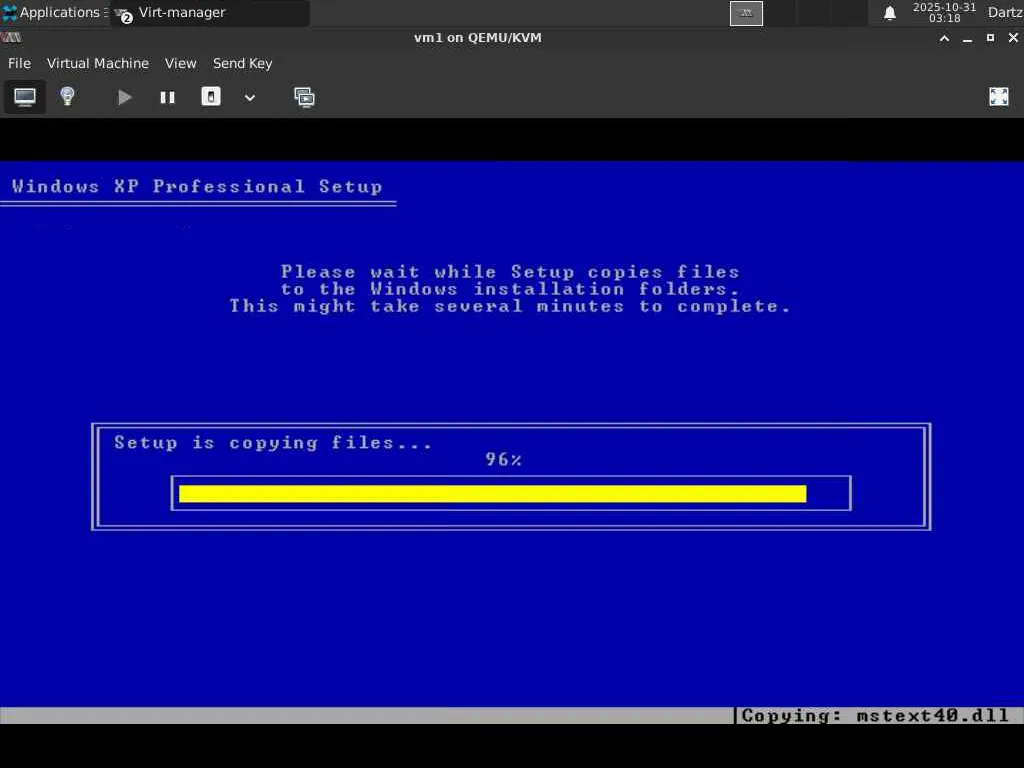The width and height of the screenshot is (1024, 768).
Task: Shut down the virtual machine button
Action: [x=210, y=97]
